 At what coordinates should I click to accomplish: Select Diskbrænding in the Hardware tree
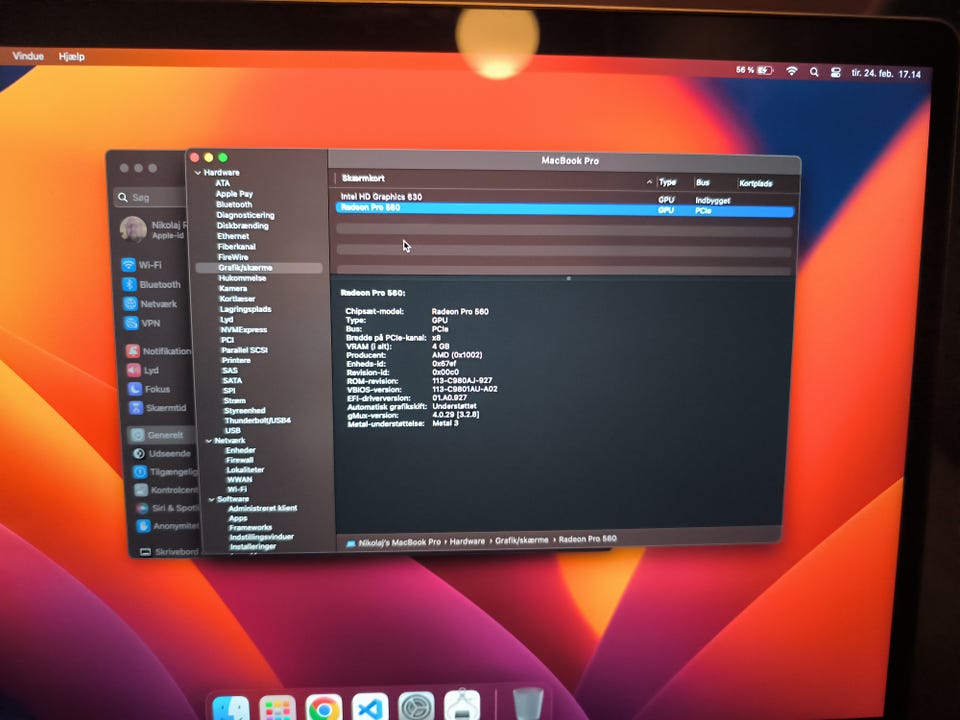click(x=242, y=225)
